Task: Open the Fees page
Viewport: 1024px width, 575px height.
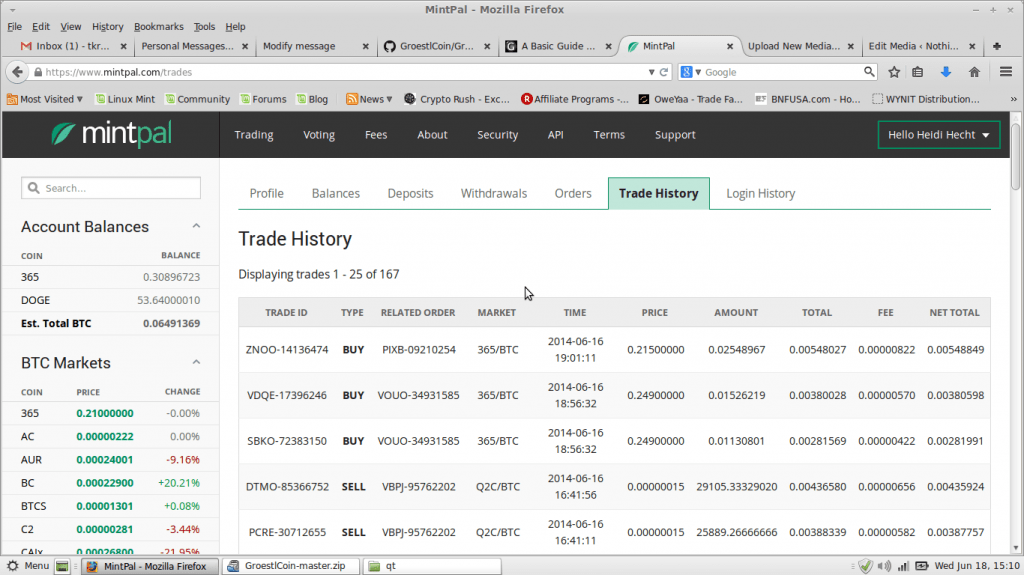Action: [376, 135]
